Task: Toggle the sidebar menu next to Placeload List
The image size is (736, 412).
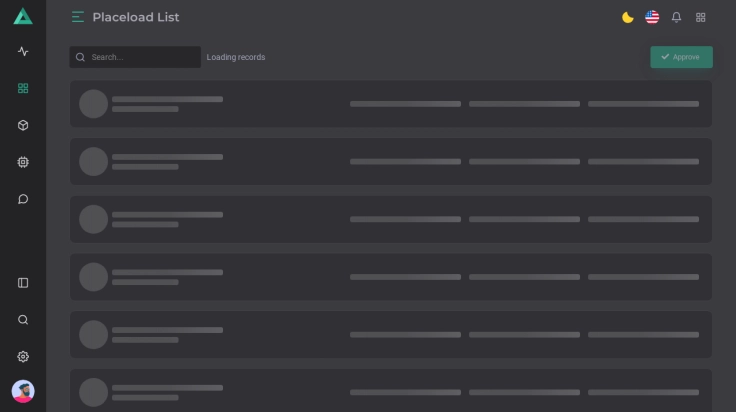Action: click(x=78, y=17)
